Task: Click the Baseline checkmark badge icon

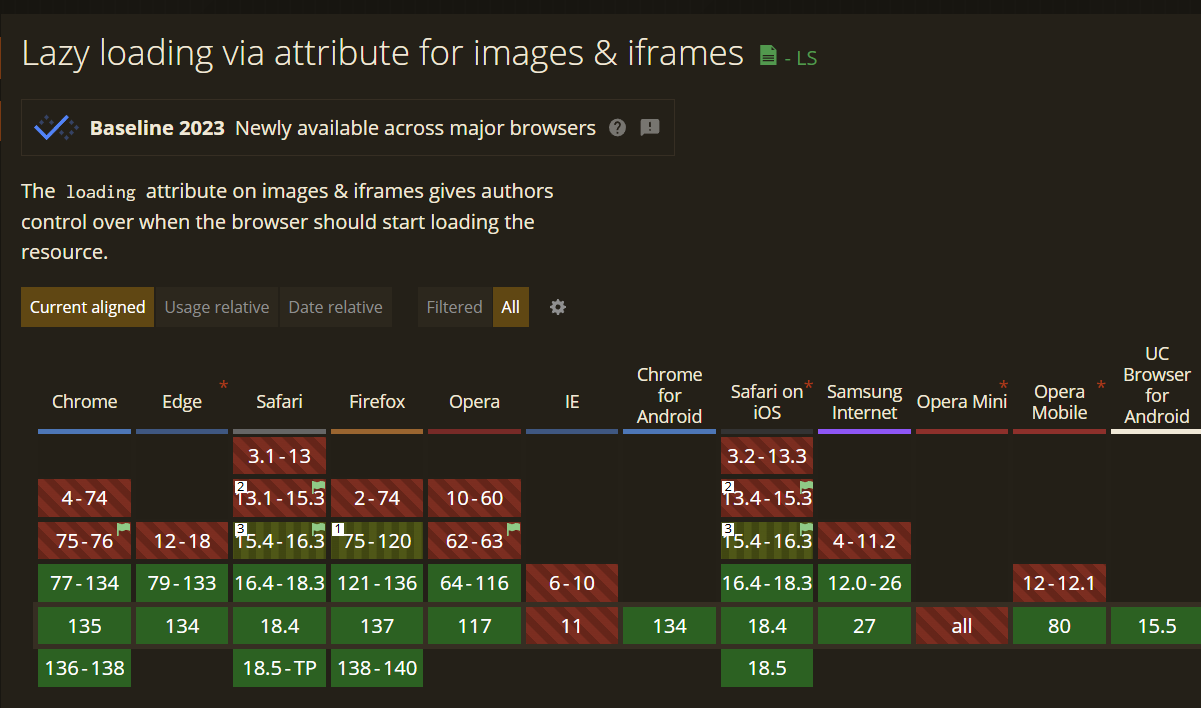Action: [55, 127]
